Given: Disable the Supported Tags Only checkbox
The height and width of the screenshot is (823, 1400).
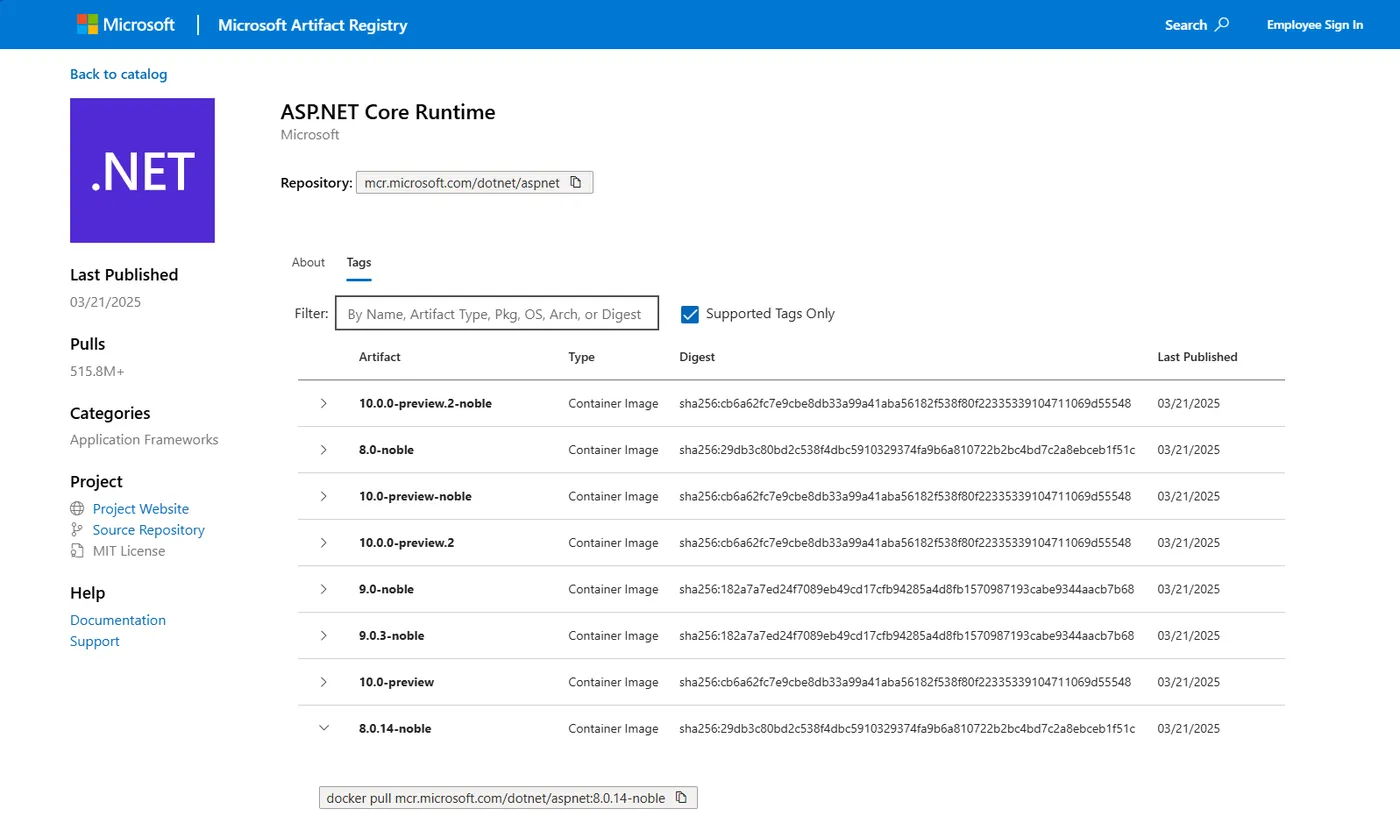Looking at the screenshot, I should click(x=689, y=314).
